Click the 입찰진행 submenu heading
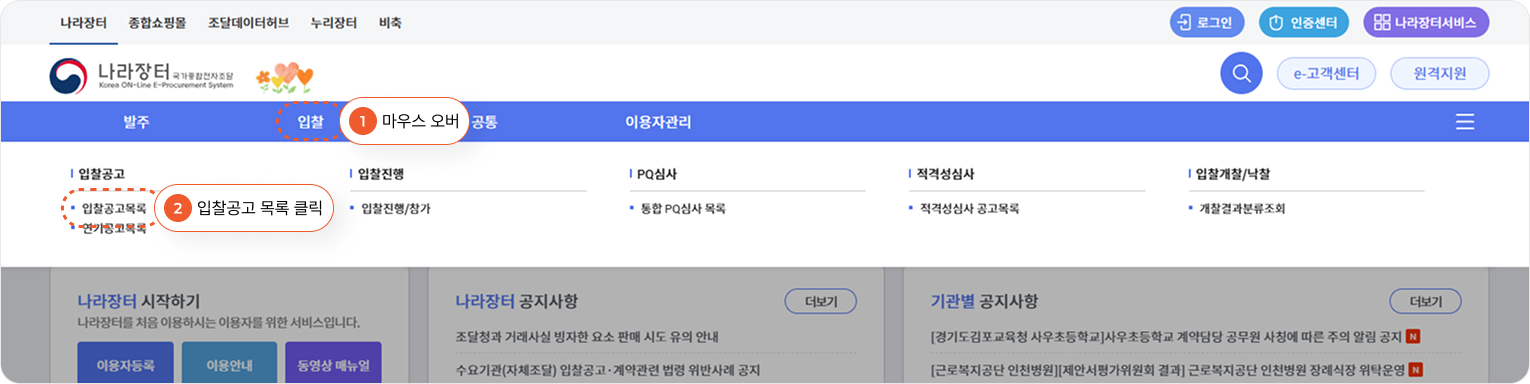 [380, 173]
